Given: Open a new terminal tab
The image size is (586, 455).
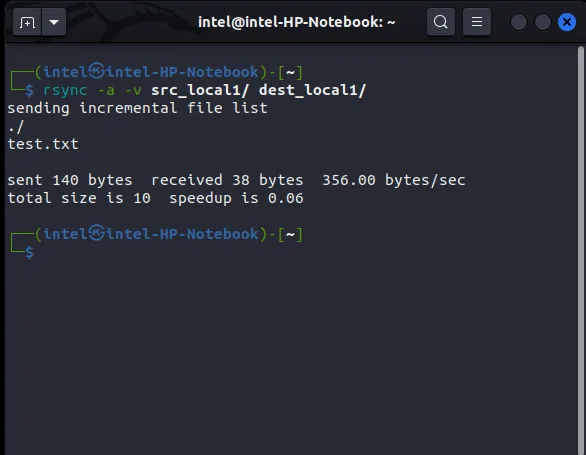Looking at the screenshot, I should coord(27,22).
